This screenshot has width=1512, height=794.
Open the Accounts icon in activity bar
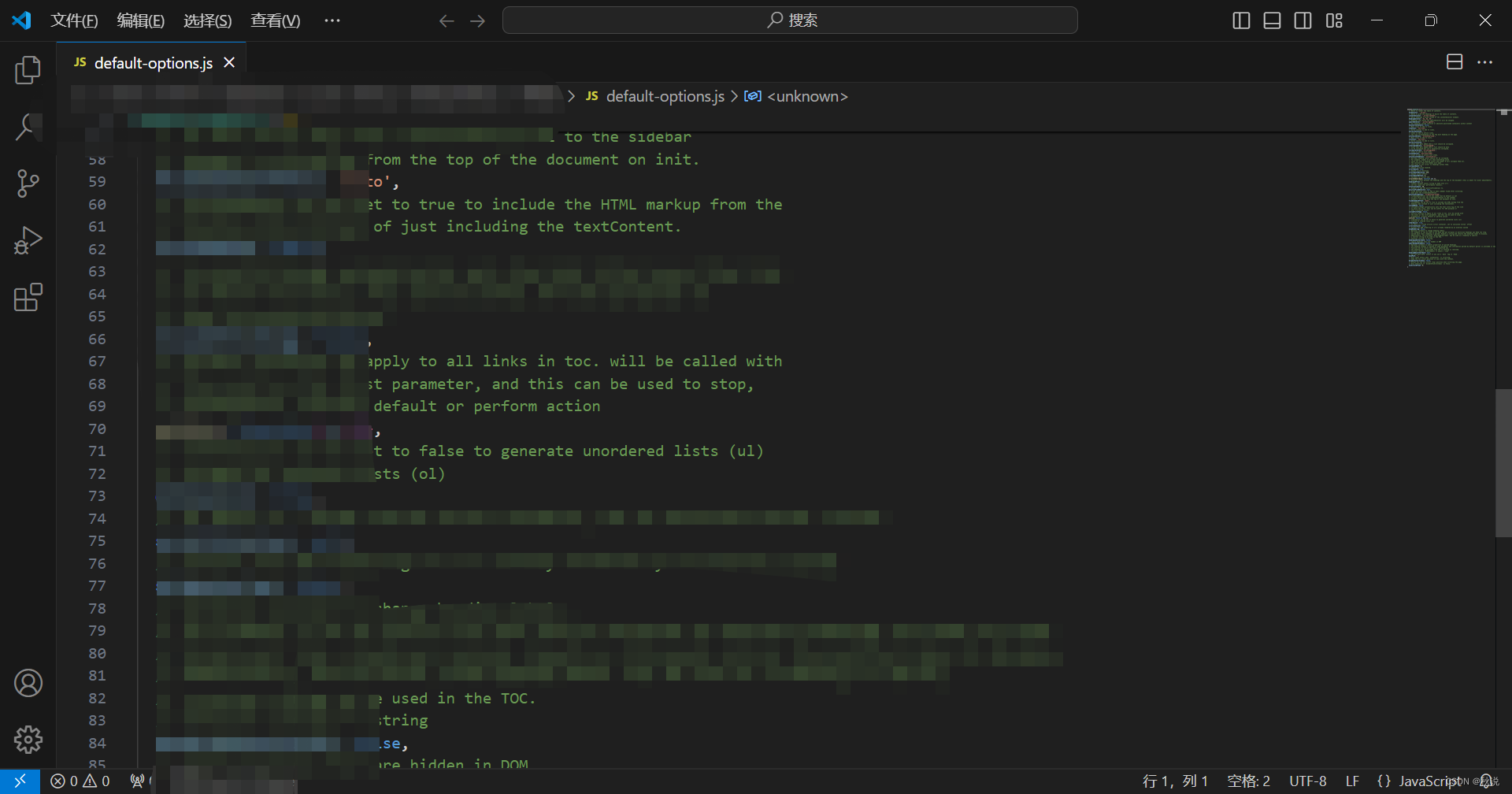[x=28, y=682]
